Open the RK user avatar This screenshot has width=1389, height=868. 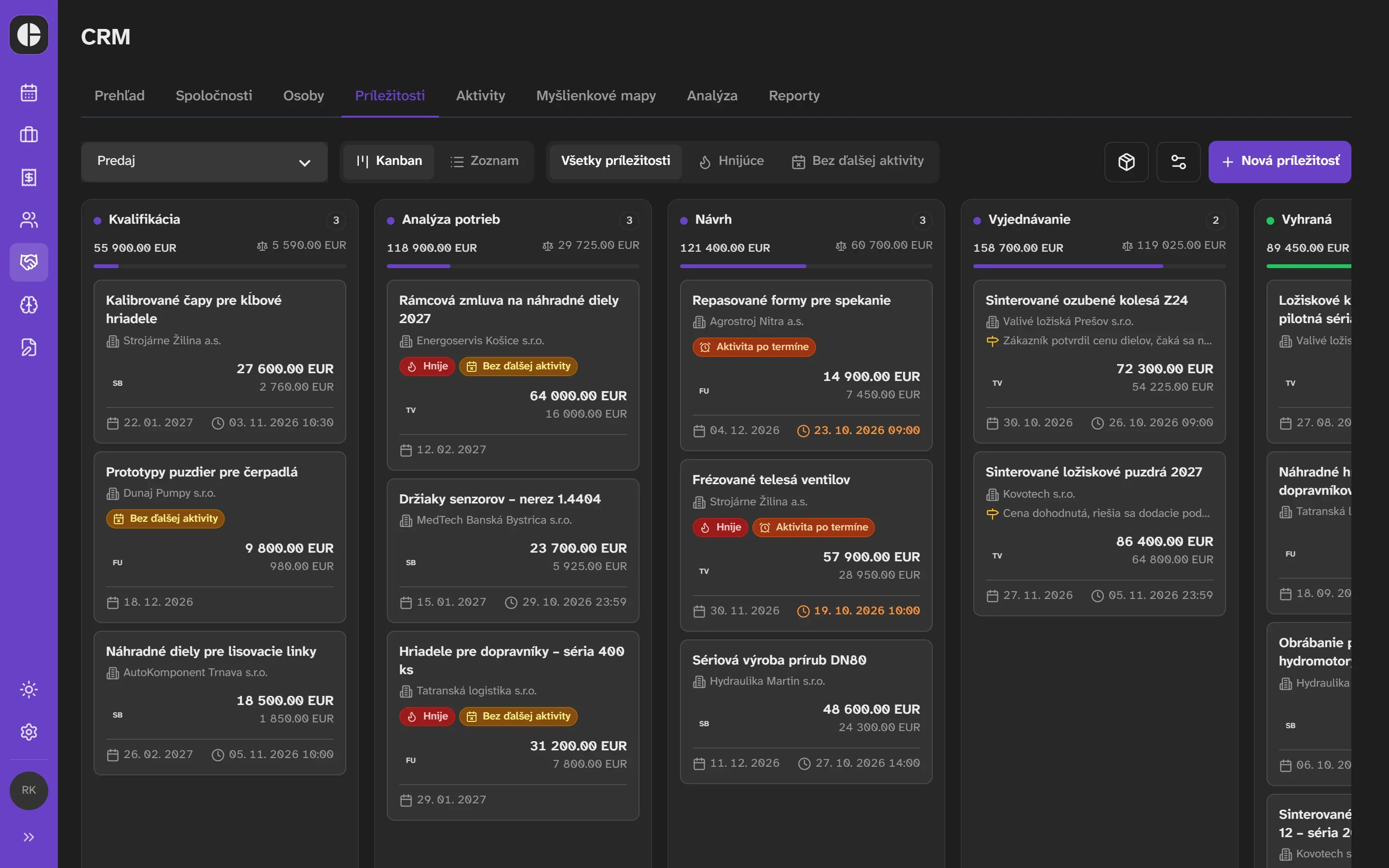29,790
